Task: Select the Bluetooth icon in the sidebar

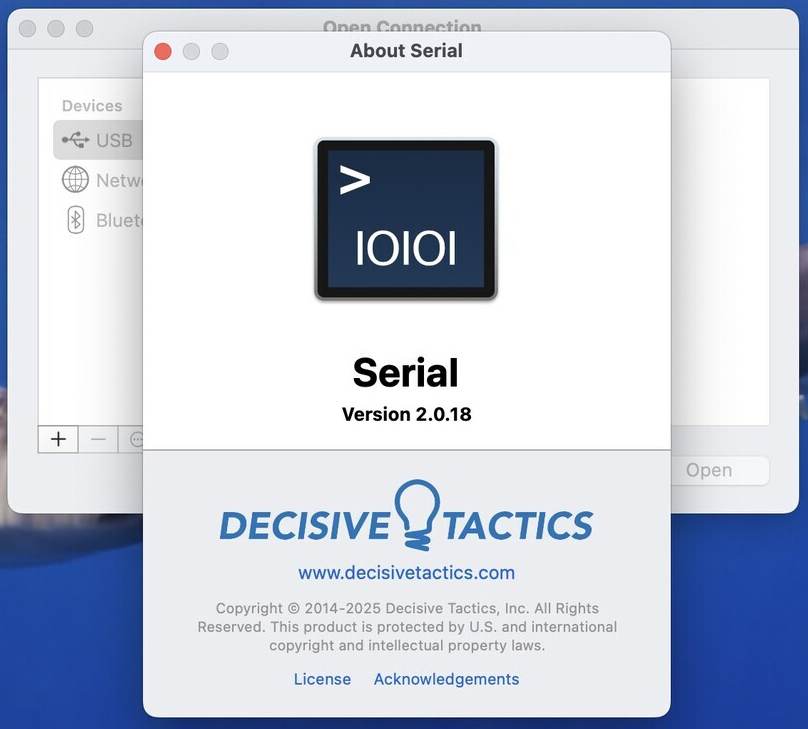Action: pyautogui.click(x=75, y=220)
